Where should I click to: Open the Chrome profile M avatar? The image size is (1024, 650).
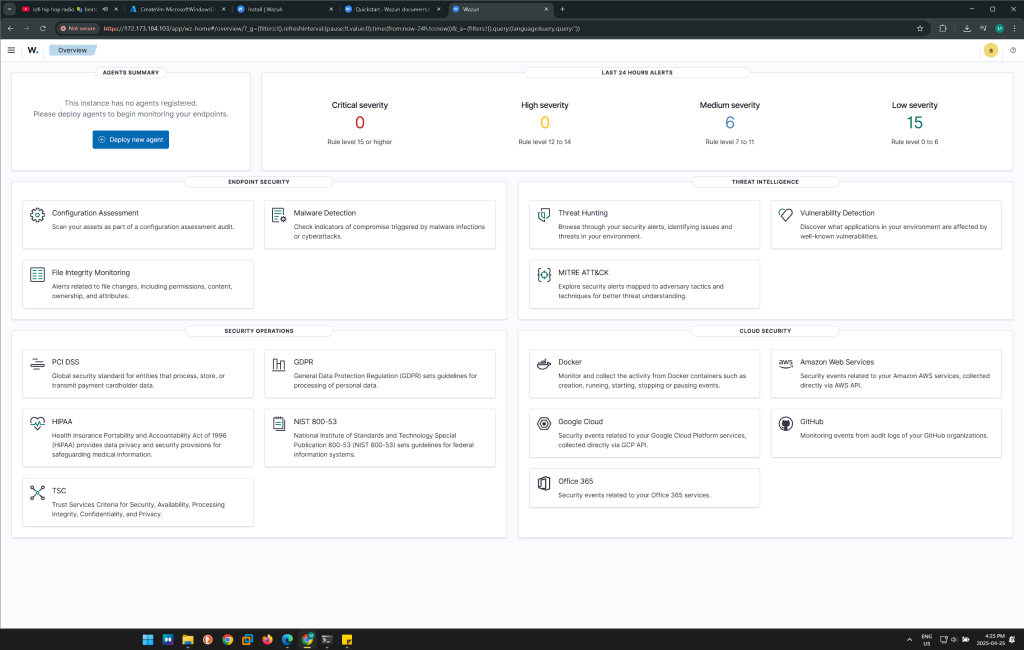click(999, 28)
